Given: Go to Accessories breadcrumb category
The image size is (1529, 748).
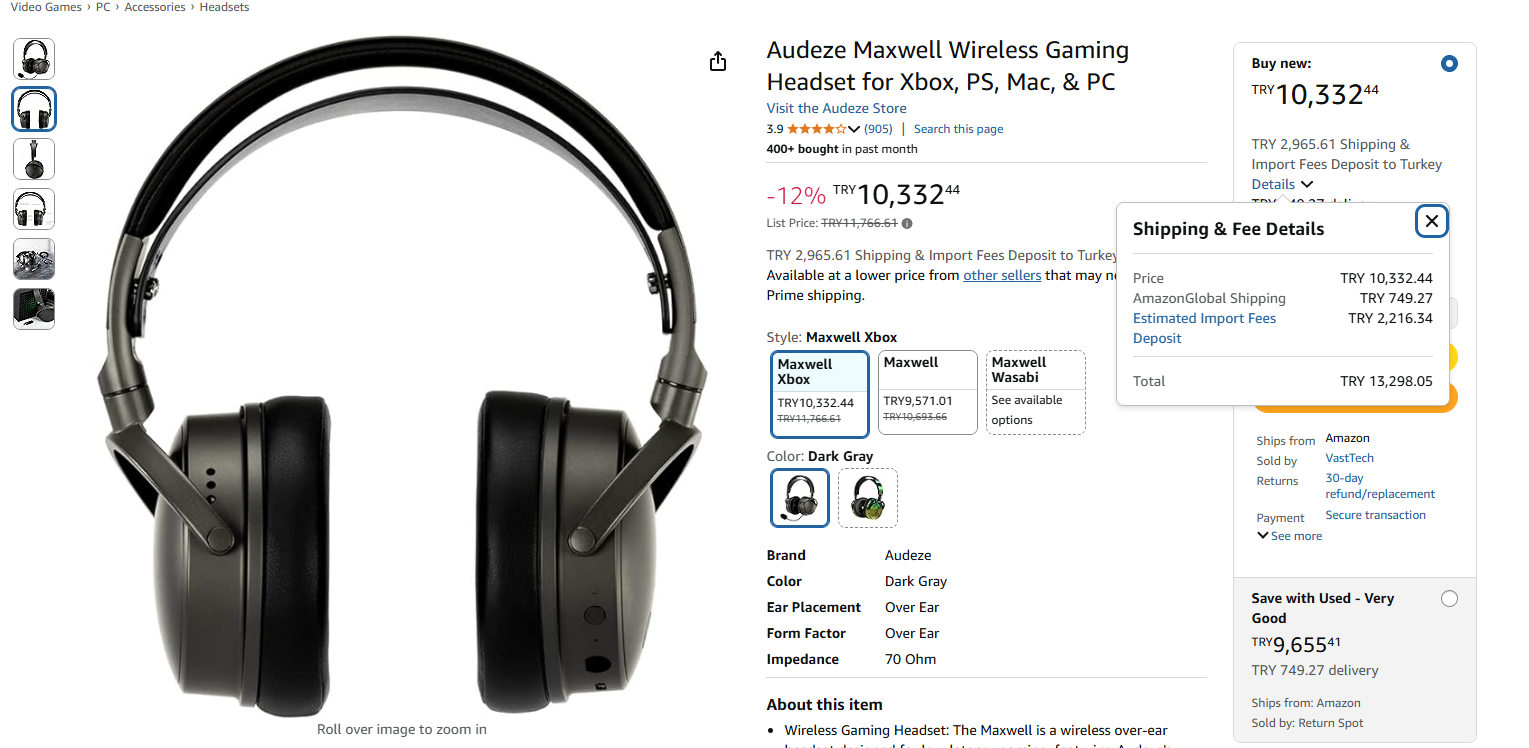Looking at the screenshot, I should click(x=155, y=7).
